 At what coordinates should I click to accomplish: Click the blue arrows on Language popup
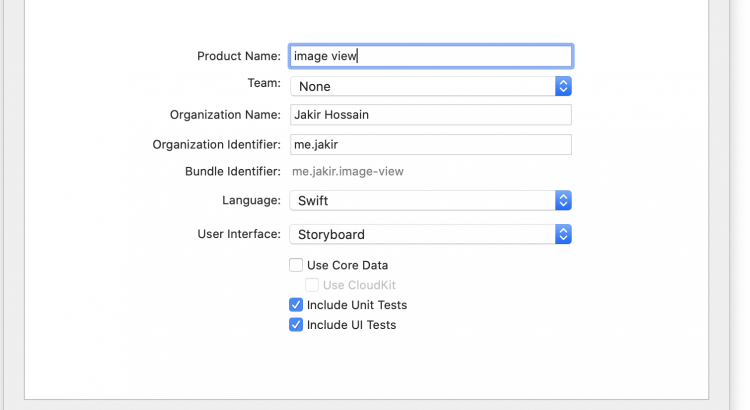(563, 200)
